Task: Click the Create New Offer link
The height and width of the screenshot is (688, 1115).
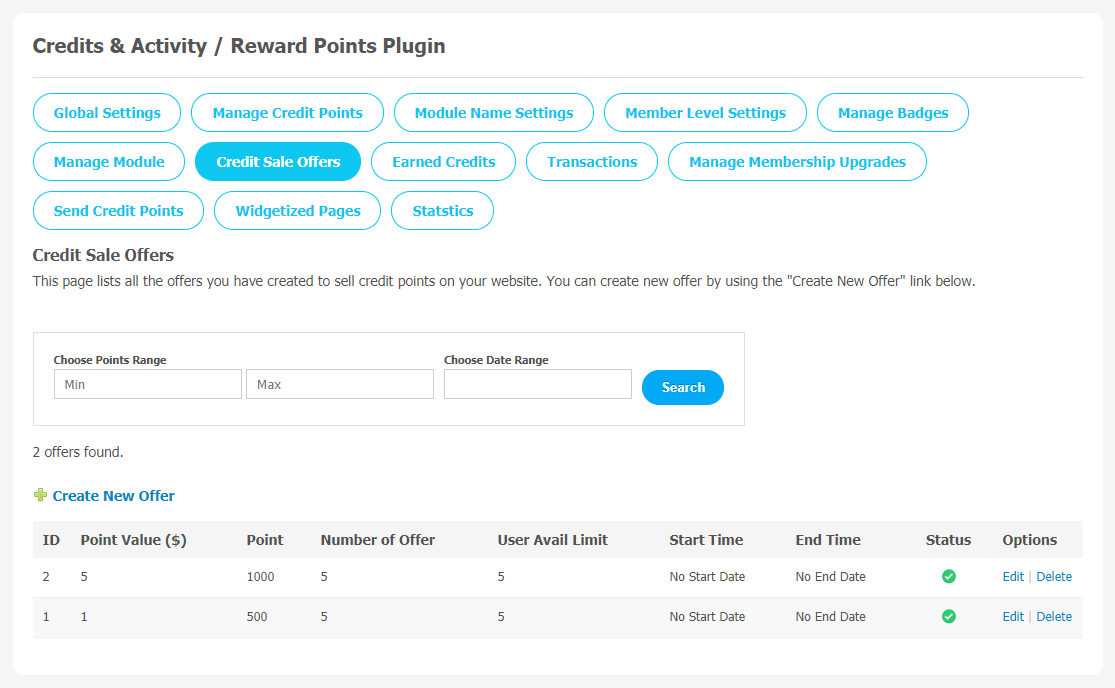Action: (x=113, y=495)
